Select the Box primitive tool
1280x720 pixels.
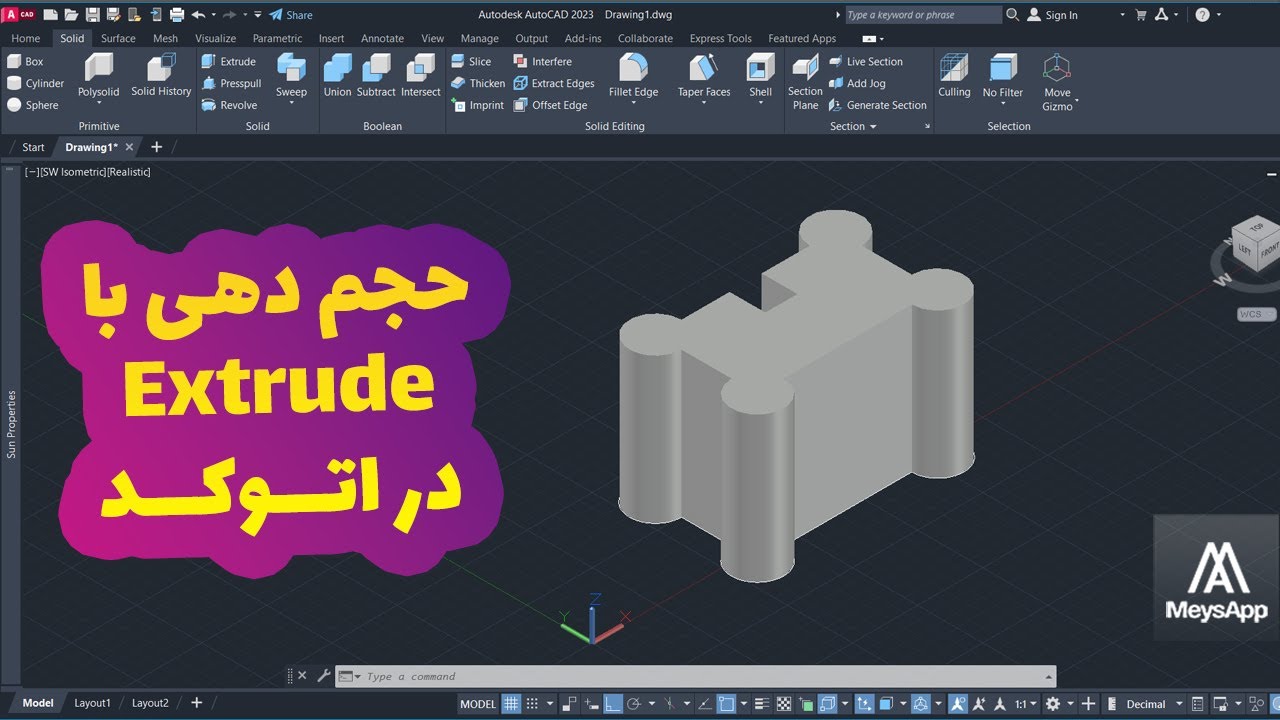click(26, 61)
